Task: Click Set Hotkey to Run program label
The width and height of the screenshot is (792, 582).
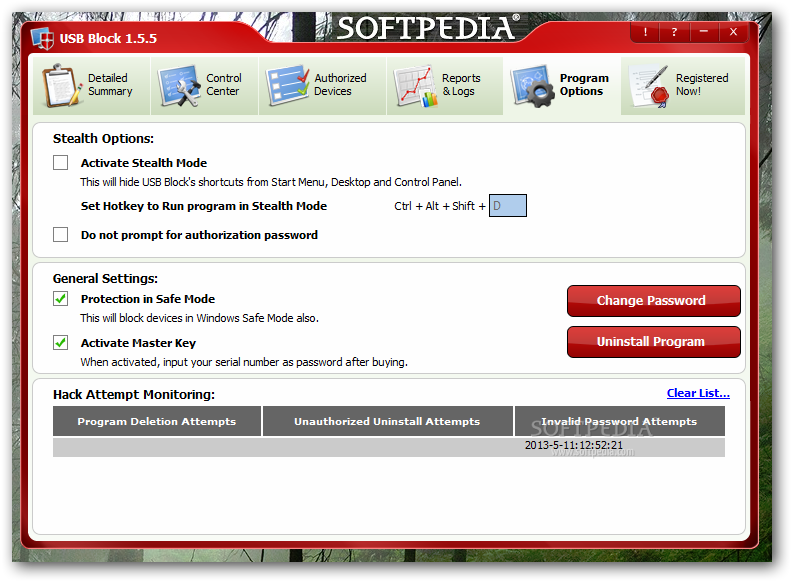Action: tap(204, 206)
